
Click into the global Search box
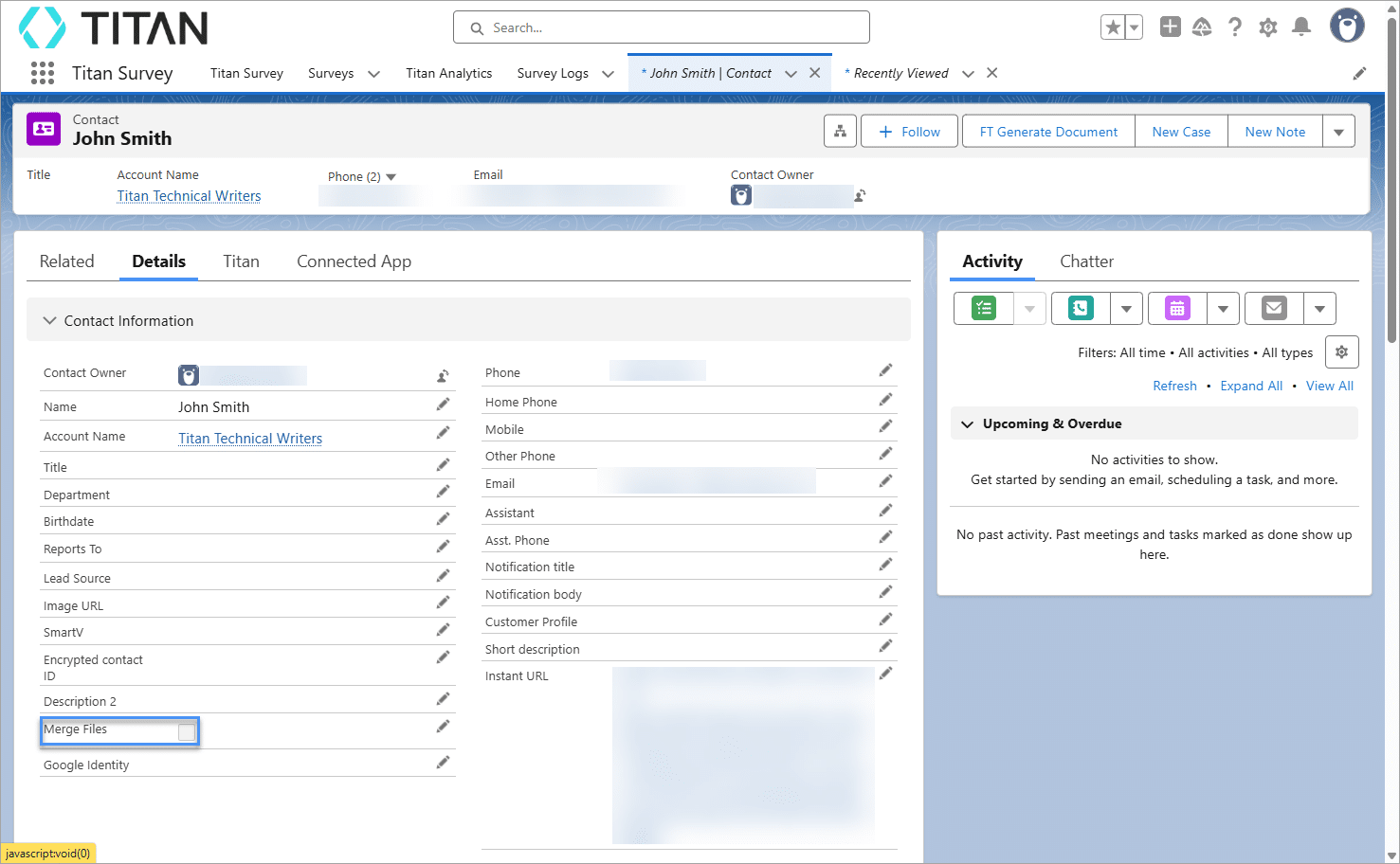pos(662,27)
